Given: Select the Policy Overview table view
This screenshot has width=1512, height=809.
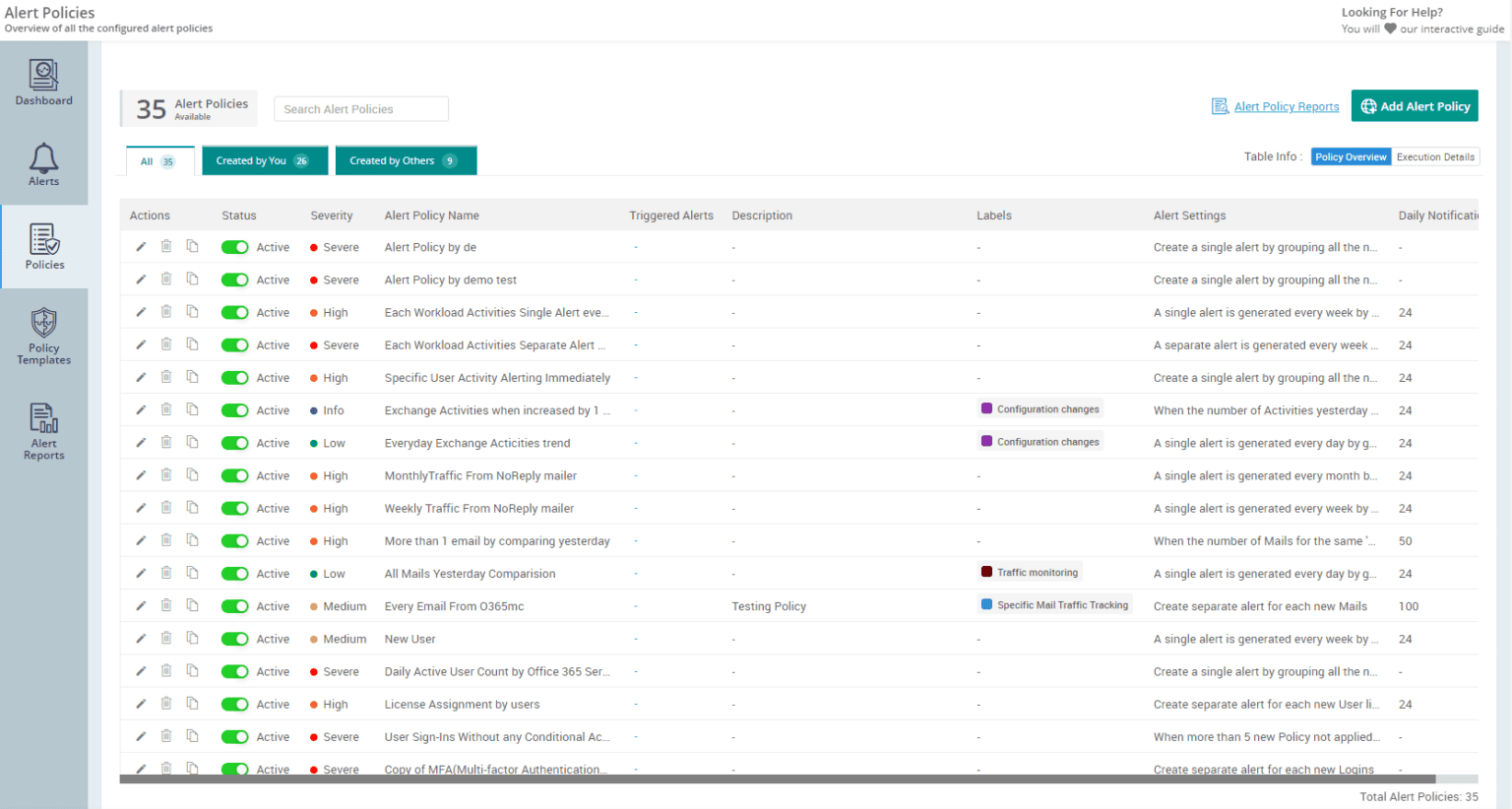Looking at the screenshot, I should click(1351, 157).
